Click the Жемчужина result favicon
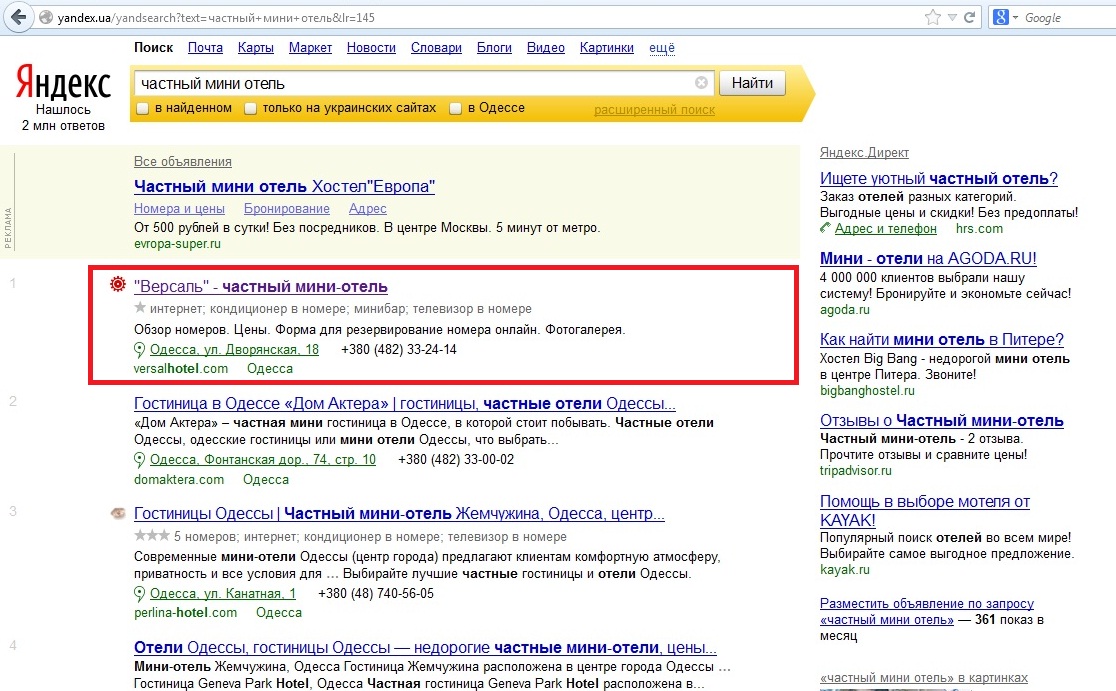Screen dimensions: 1116x691 click(118, 514)
